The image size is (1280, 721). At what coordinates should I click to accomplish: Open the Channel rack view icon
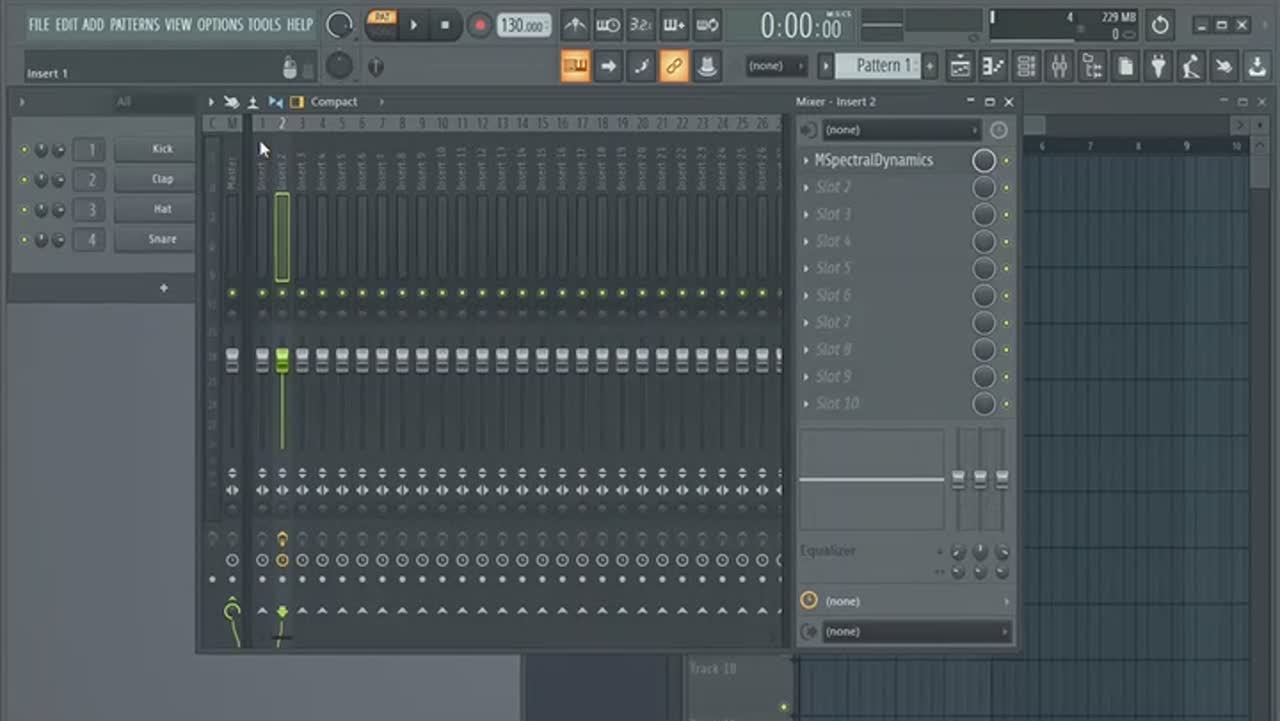click(x=1026, y=67)
